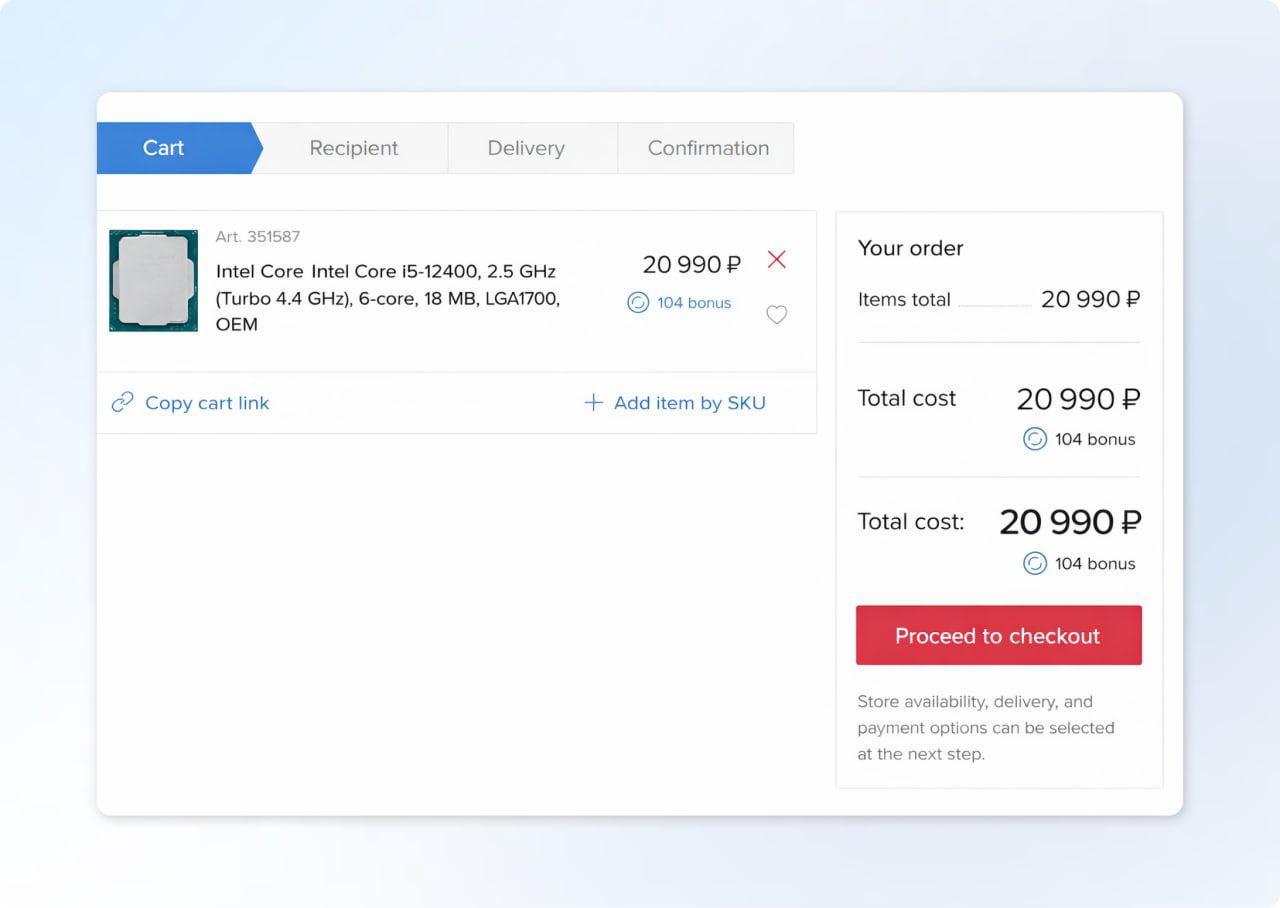1280x908 pixels.
Task: Click the chain link icon beside Copy cart link
Action: (x=122, y=402)
